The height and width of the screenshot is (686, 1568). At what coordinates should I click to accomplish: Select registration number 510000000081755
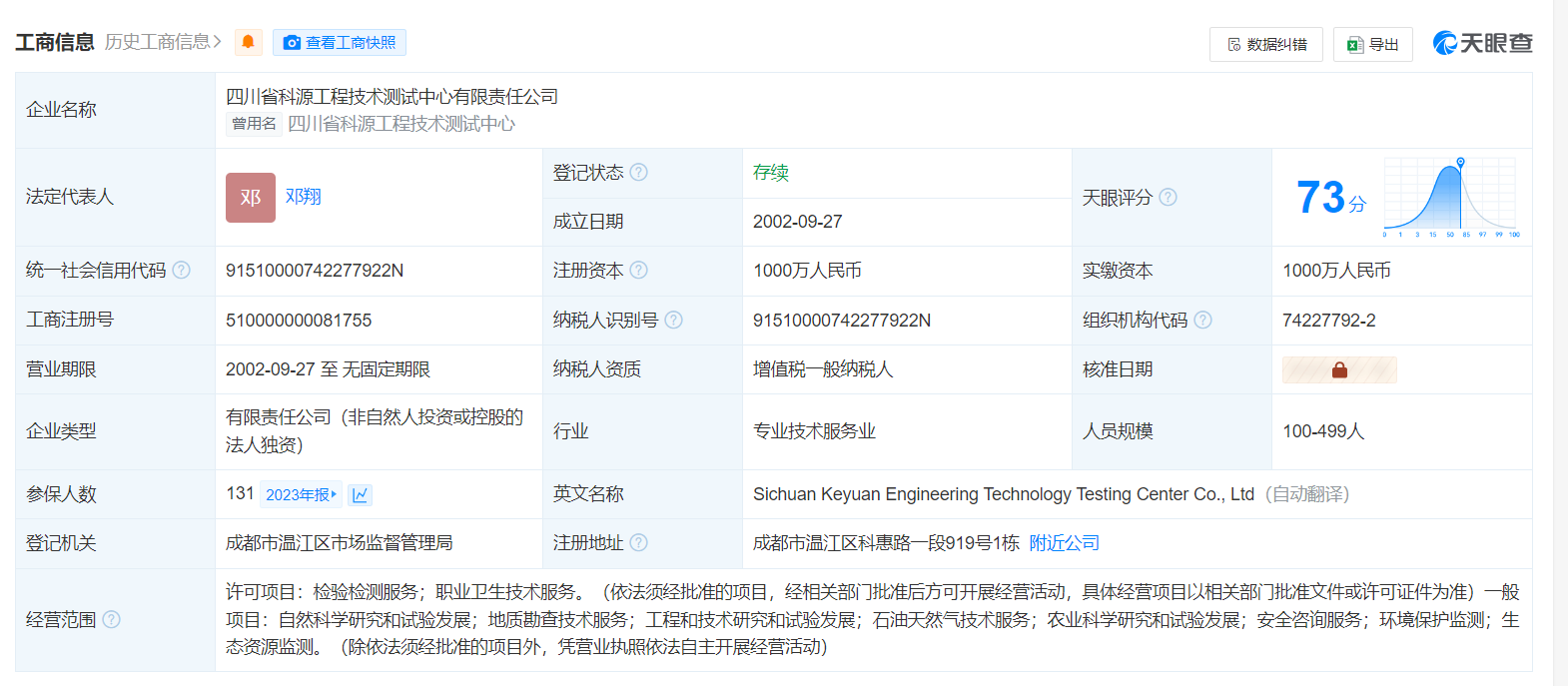[299, 320]
